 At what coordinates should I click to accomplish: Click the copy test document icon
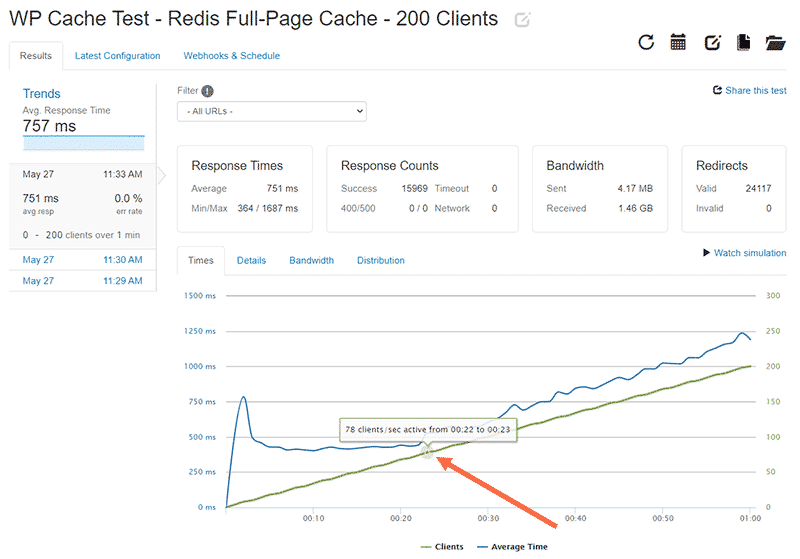[743, 42]
